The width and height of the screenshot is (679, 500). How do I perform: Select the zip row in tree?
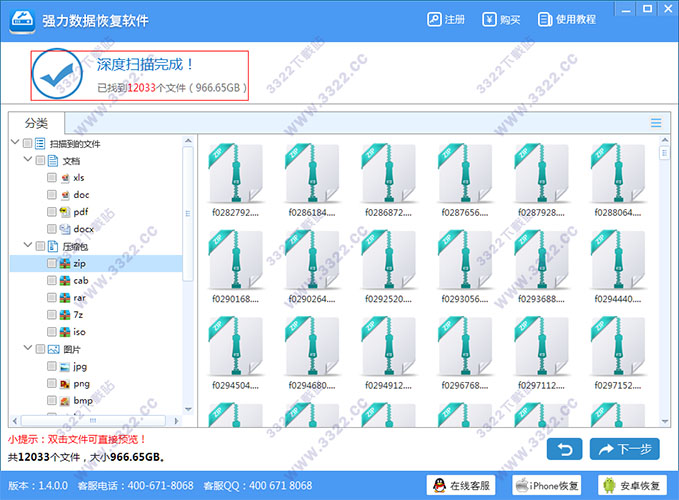(x=96, y=263)
